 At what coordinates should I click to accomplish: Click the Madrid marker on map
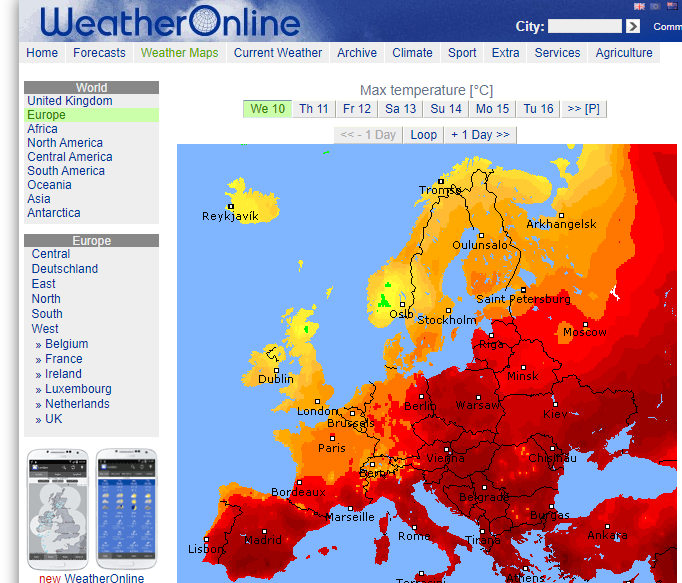click(x=264, y=532)
